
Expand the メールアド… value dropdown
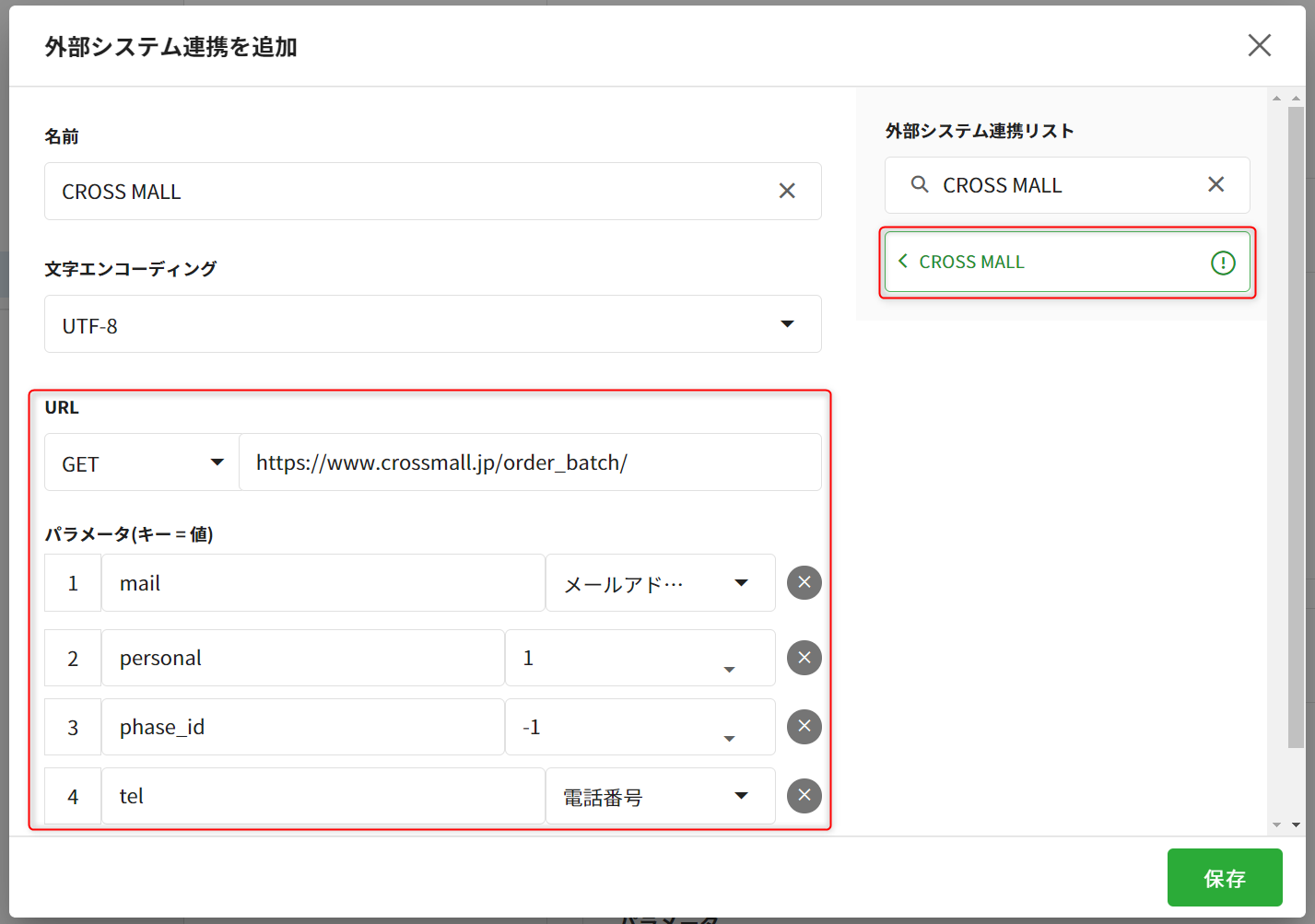click(x=660, y=583)
